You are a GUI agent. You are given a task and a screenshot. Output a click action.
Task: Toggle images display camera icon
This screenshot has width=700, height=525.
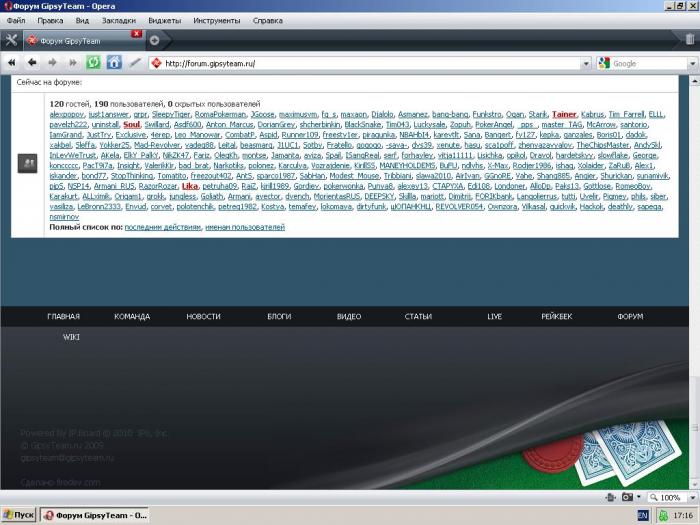(627, 497)
